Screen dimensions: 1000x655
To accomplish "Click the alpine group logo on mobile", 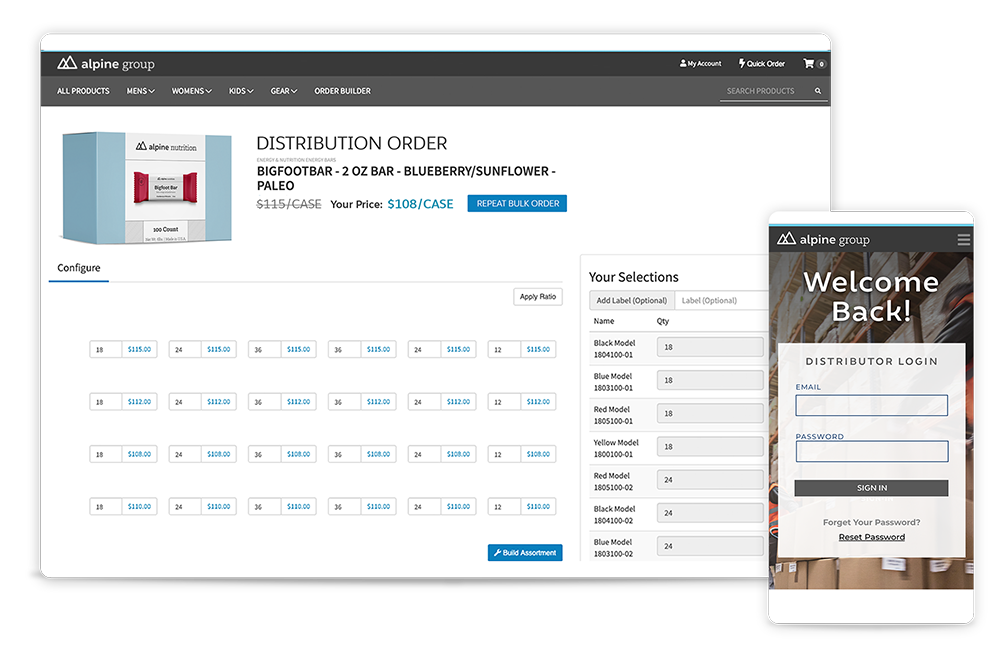I will pyautogui.click(x=823, y=239).
